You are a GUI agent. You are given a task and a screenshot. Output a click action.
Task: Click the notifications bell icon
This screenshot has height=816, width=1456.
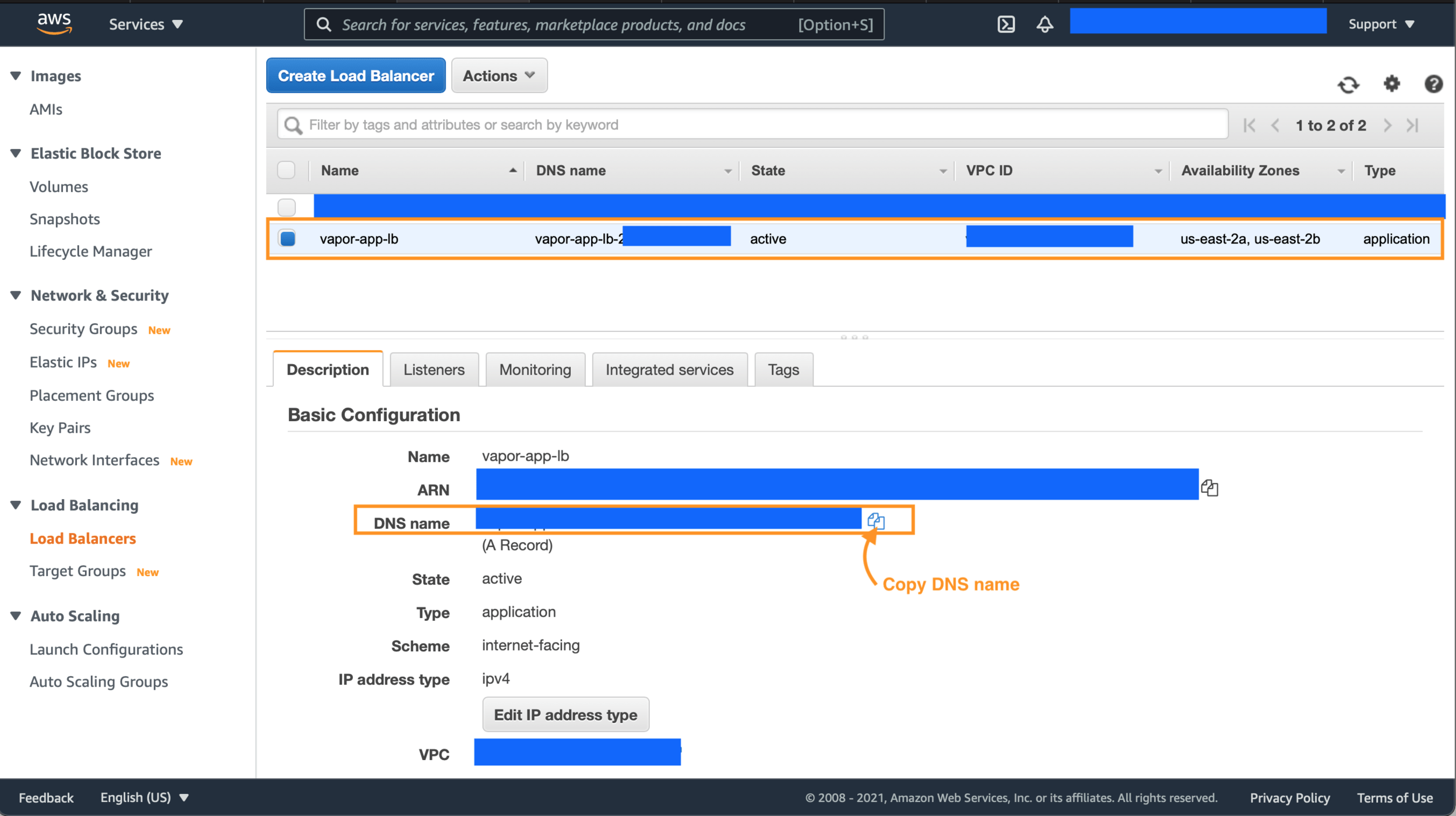(1045, 24)
